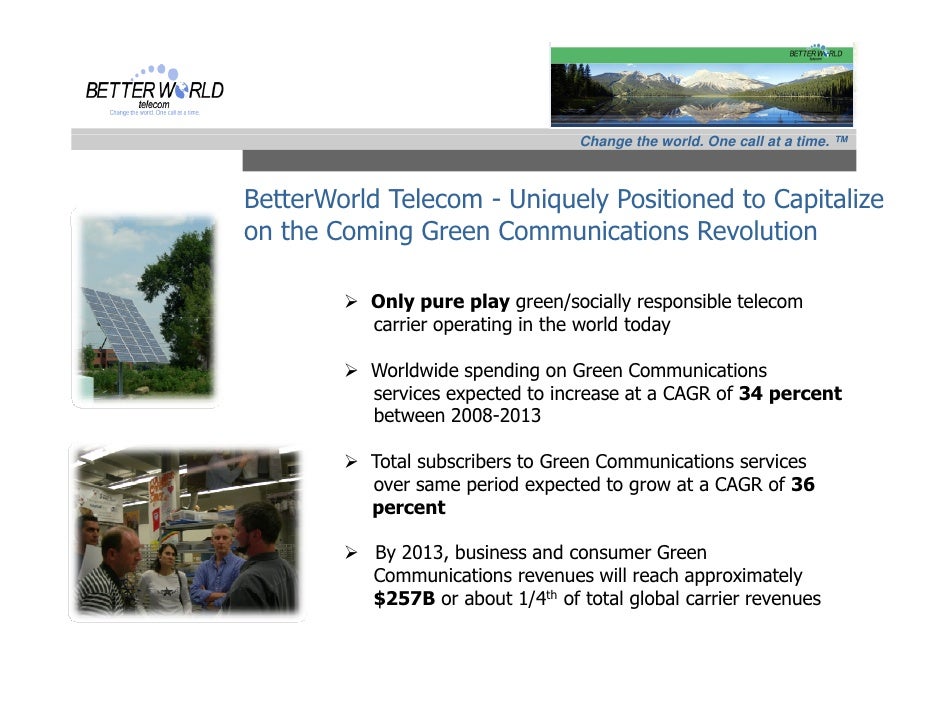Click the line 'Worldwide spending on Green Communications'
Viewport: 942px width, 728px height.
568,370
